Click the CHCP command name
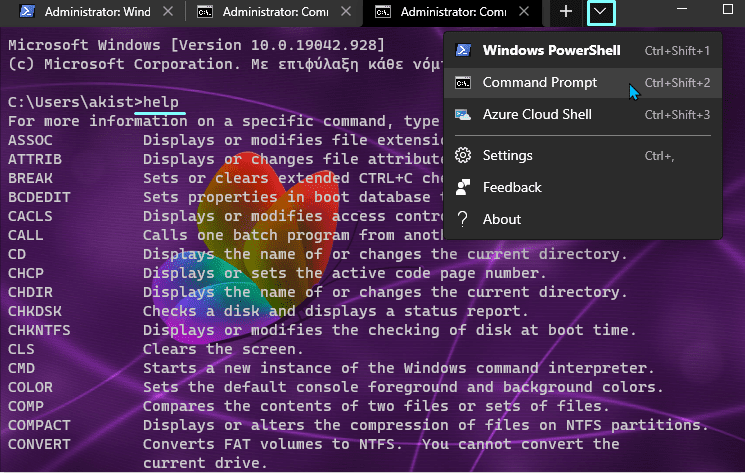 (26, 273)
